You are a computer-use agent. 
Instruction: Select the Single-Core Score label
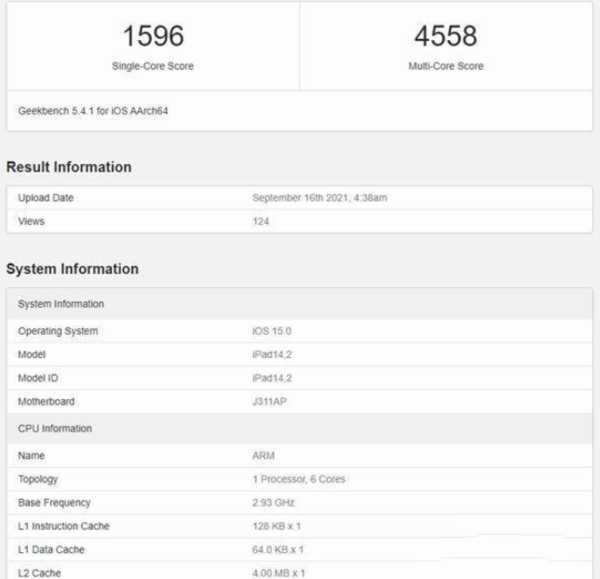pos(153,66)
